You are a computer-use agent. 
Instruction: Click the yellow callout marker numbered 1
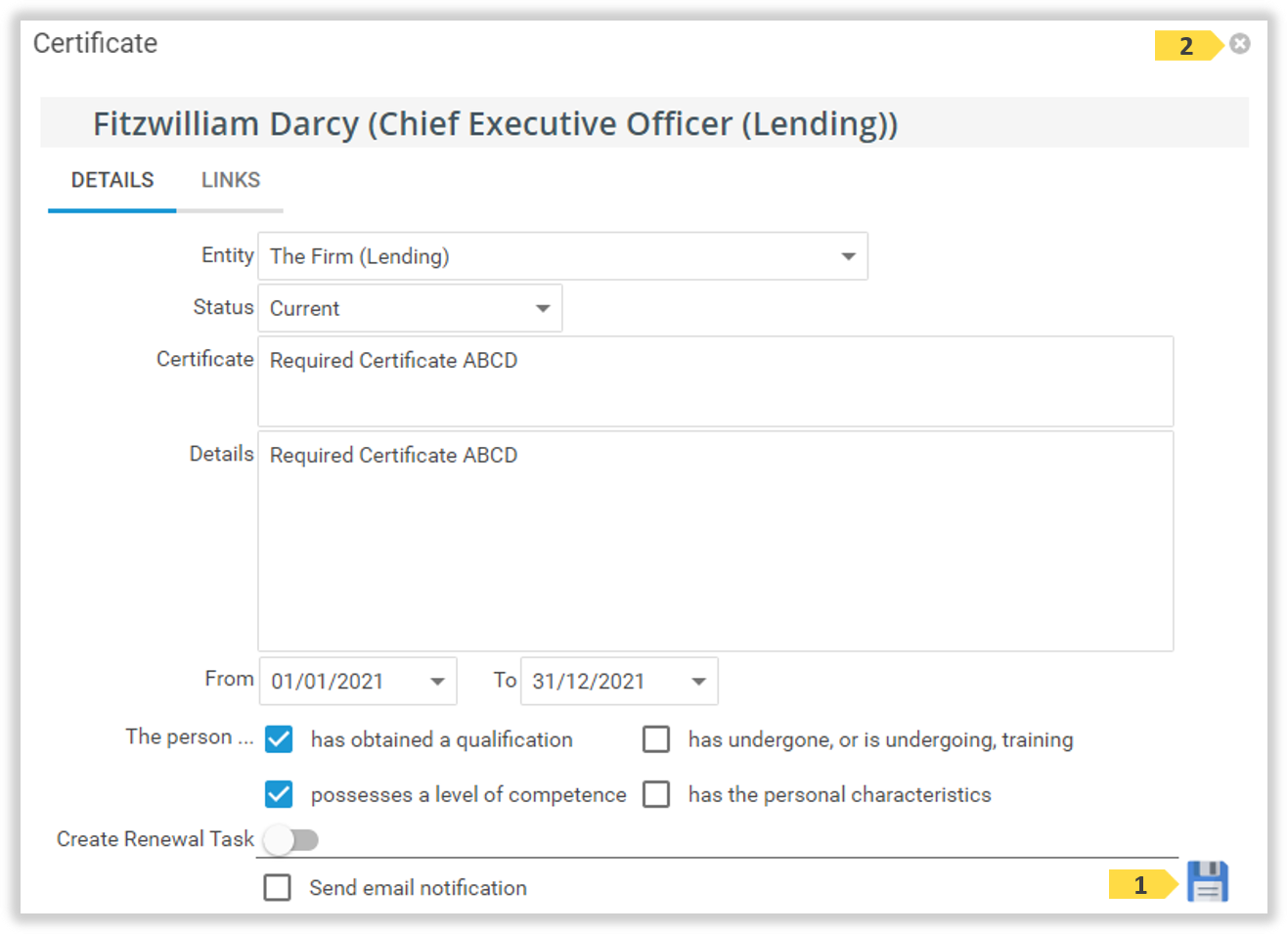pos(1140,884)
